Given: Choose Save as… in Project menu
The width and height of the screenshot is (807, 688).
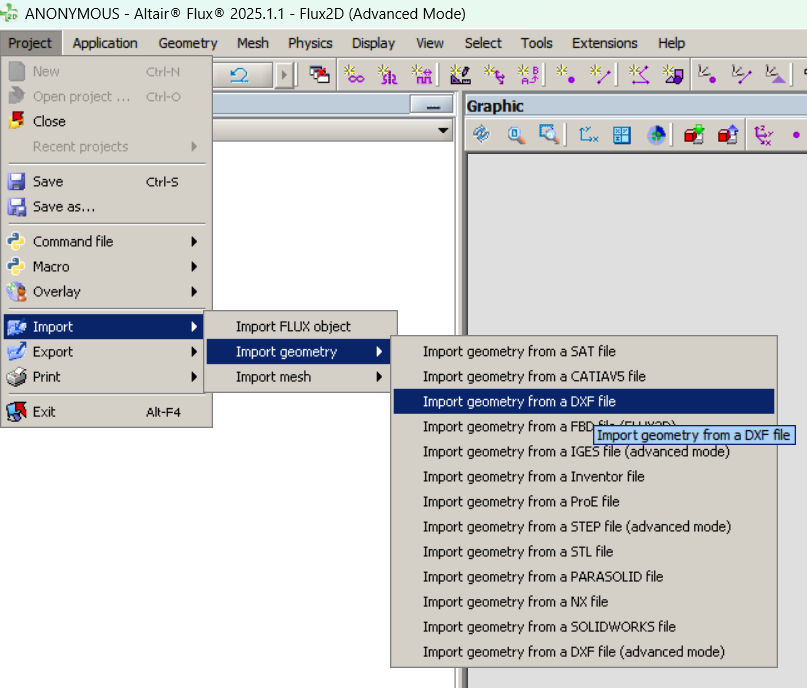Looking at the screenshot, I should [106, 207].
